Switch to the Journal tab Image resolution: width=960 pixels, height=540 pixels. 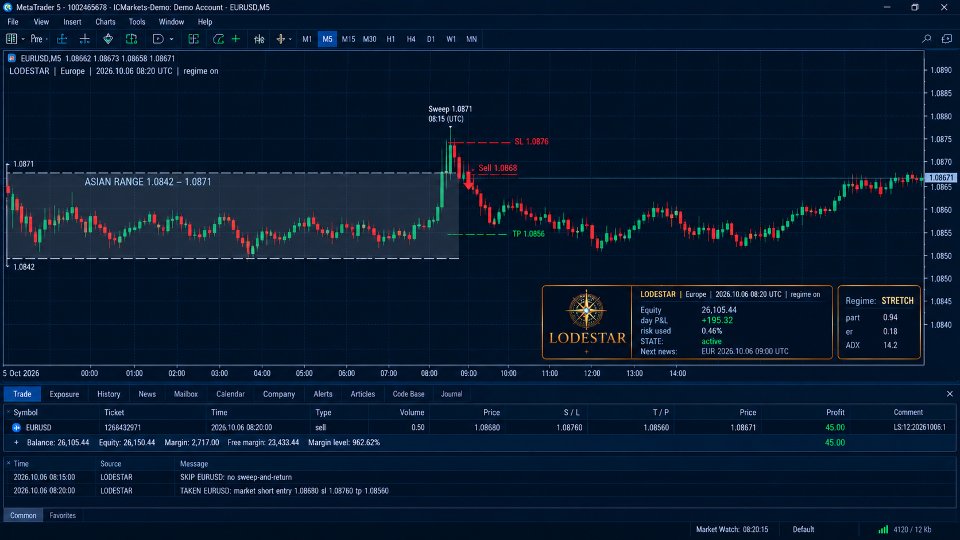click(451, 394)
